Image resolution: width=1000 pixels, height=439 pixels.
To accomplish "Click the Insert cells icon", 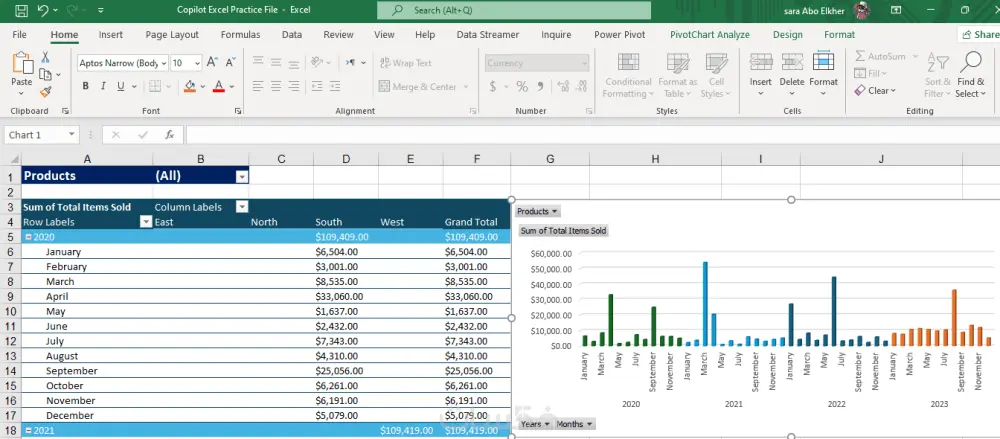I will 760,65.
